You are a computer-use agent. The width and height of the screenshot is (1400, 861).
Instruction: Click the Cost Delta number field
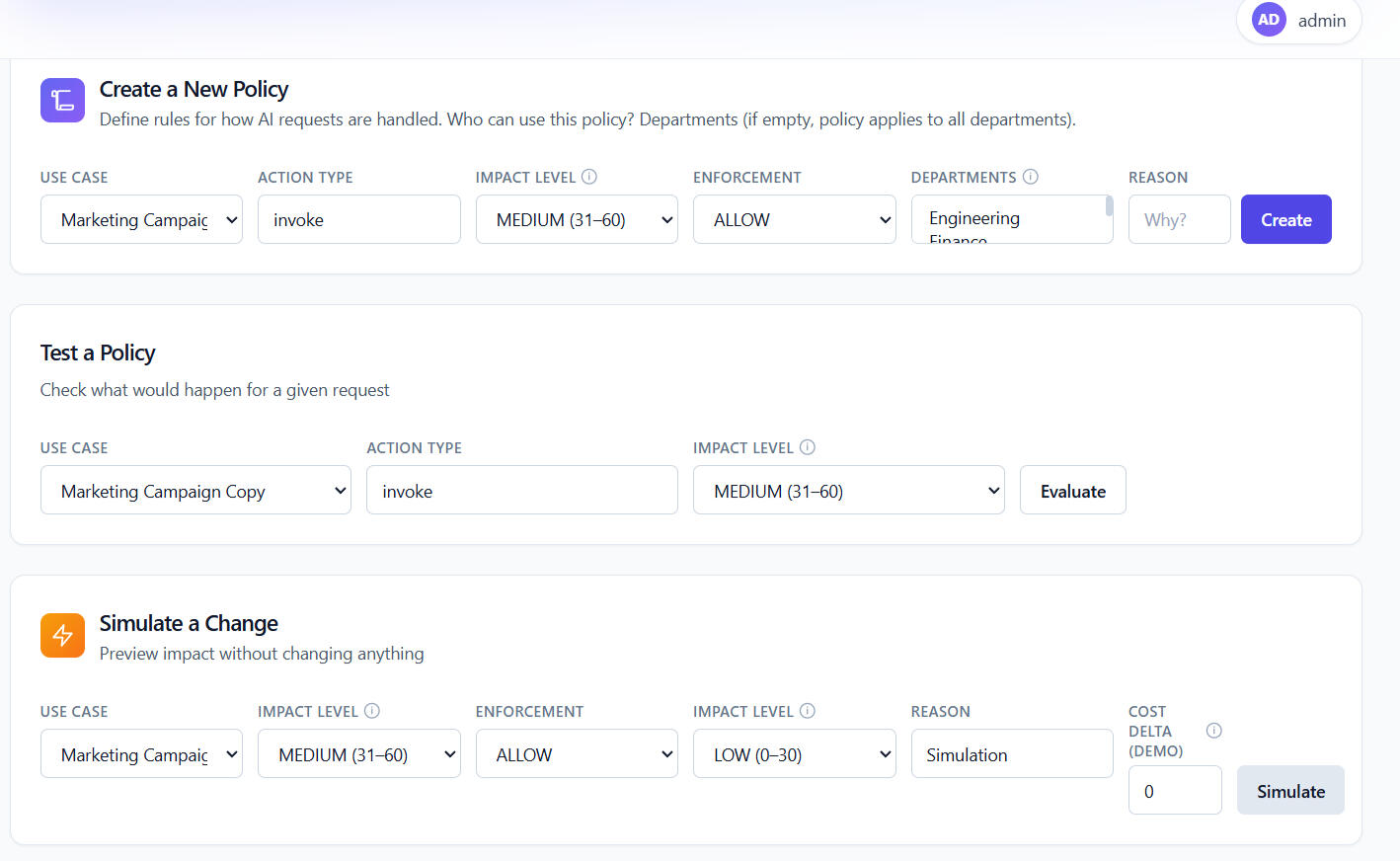point(1174,791)
